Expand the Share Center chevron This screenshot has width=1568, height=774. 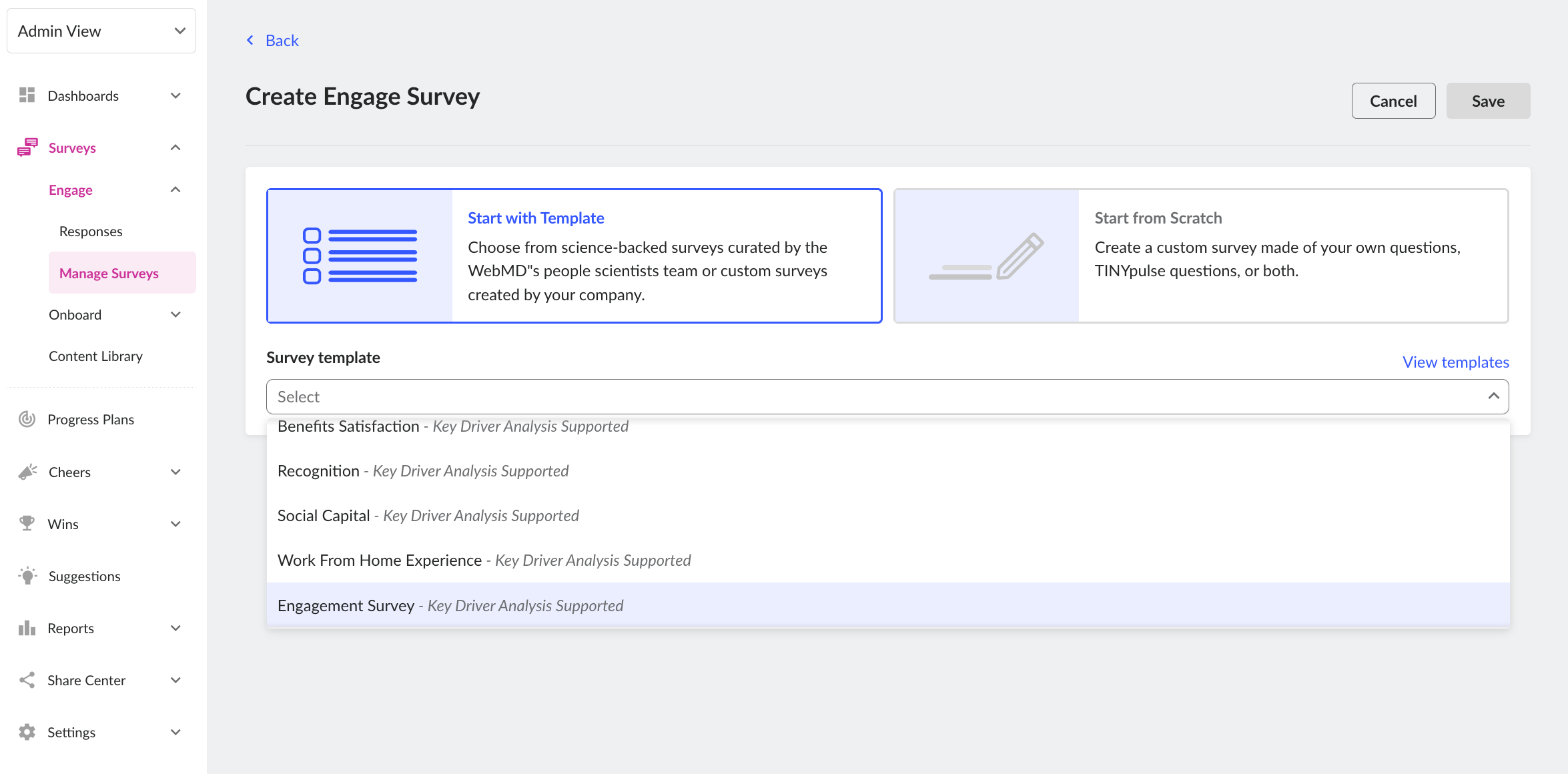tap(176, 680)
